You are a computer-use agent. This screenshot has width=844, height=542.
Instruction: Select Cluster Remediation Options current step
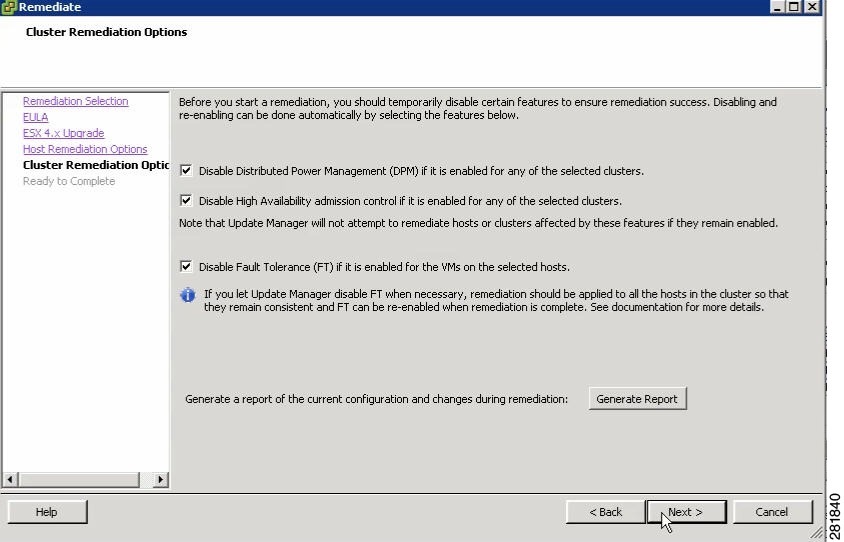click(96, 165)
